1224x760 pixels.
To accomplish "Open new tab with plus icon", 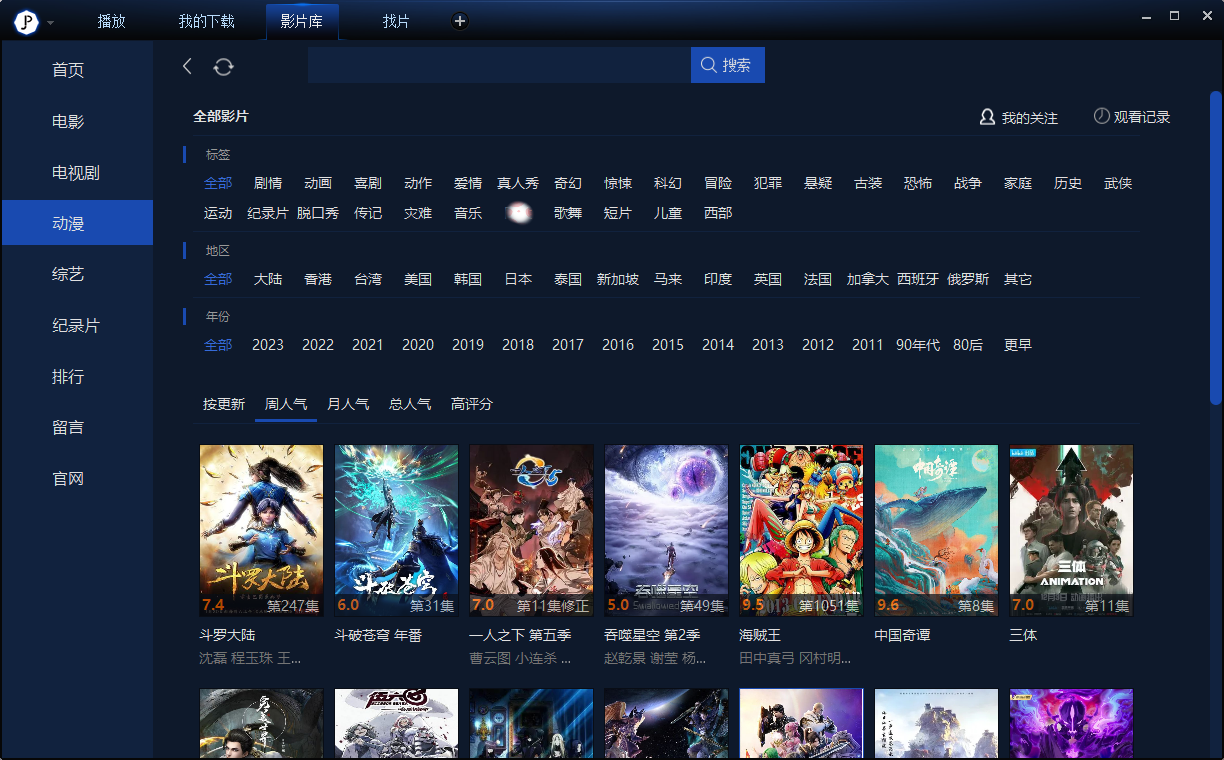I will click(x=459, y=21).
